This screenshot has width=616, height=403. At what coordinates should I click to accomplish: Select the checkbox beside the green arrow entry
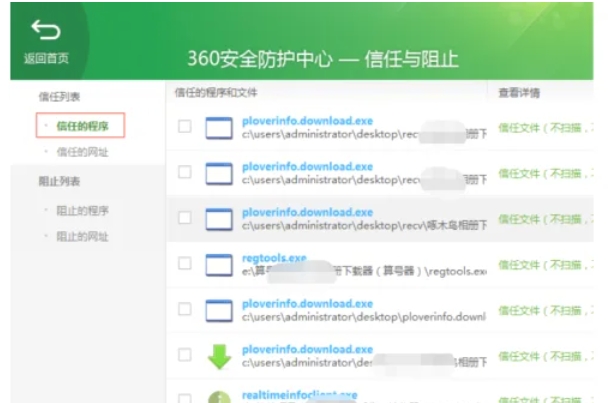[184, 355]
